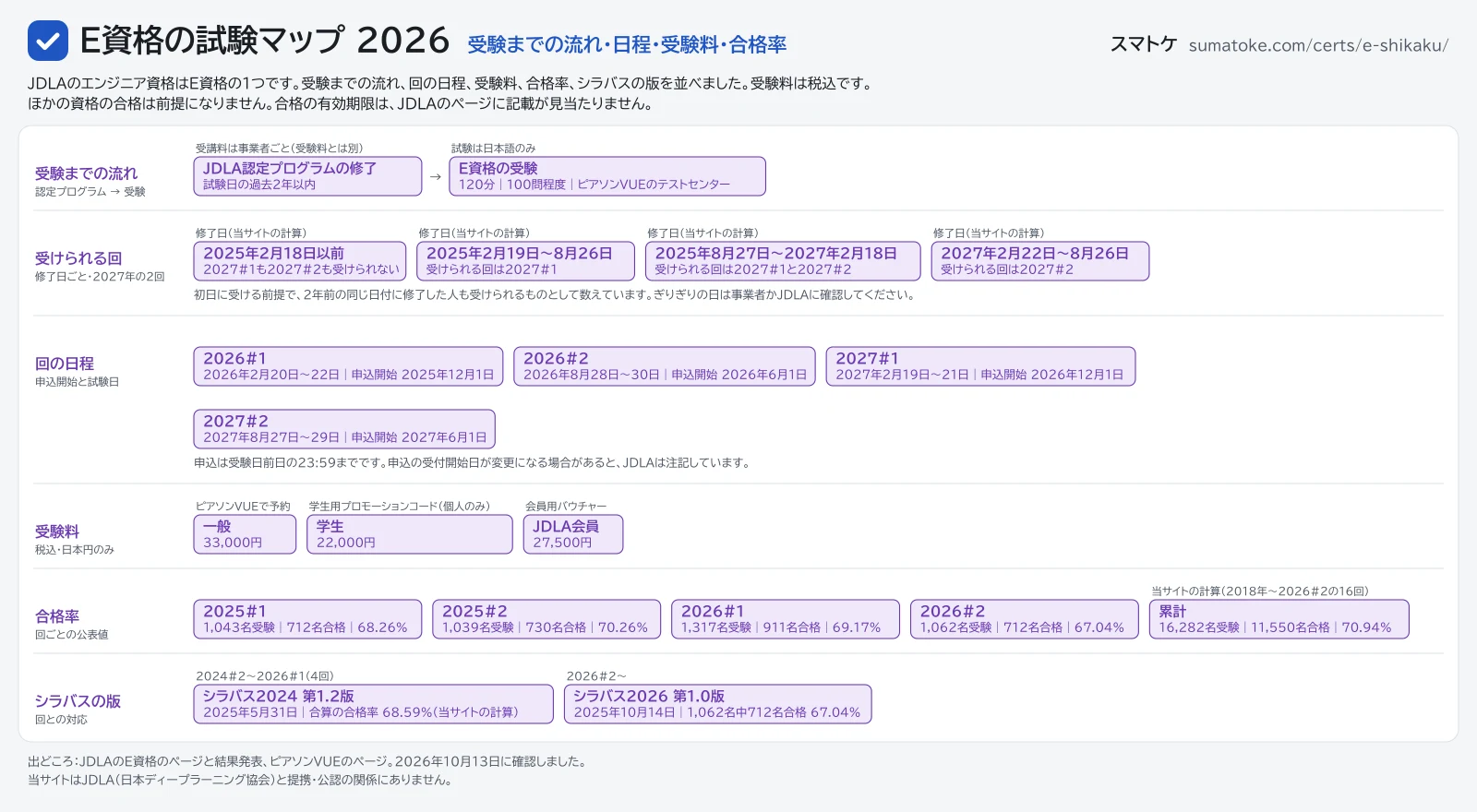The height and width of the screenshot is (812, 1477).
Task: Click the 受験までの流れ row heading
Action: 86,173
